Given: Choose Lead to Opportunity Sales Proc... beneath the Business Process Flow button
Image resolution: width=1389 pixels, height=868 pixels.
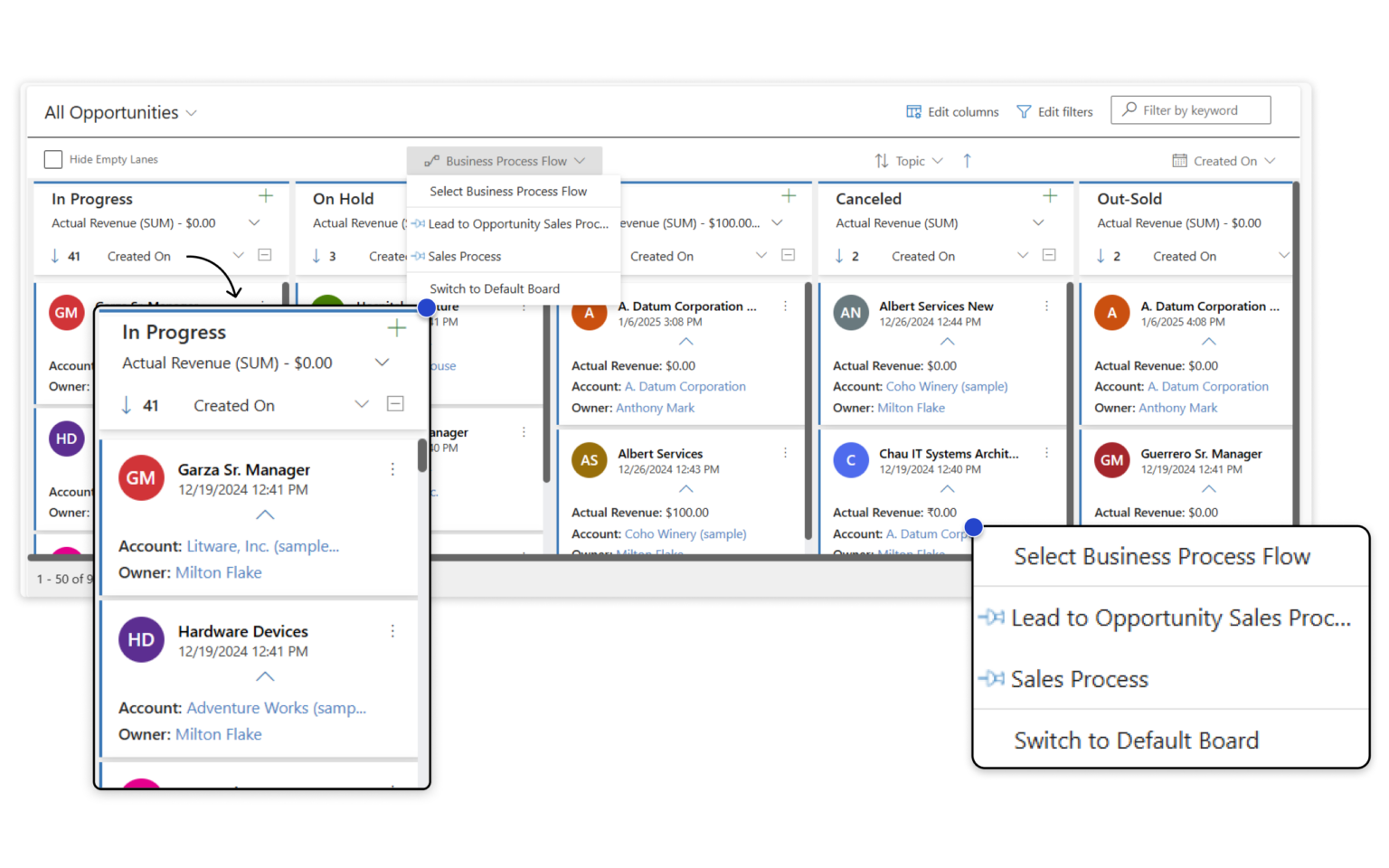Looking at the screenshot, I should pyautogui.click(x=514, y=224).
